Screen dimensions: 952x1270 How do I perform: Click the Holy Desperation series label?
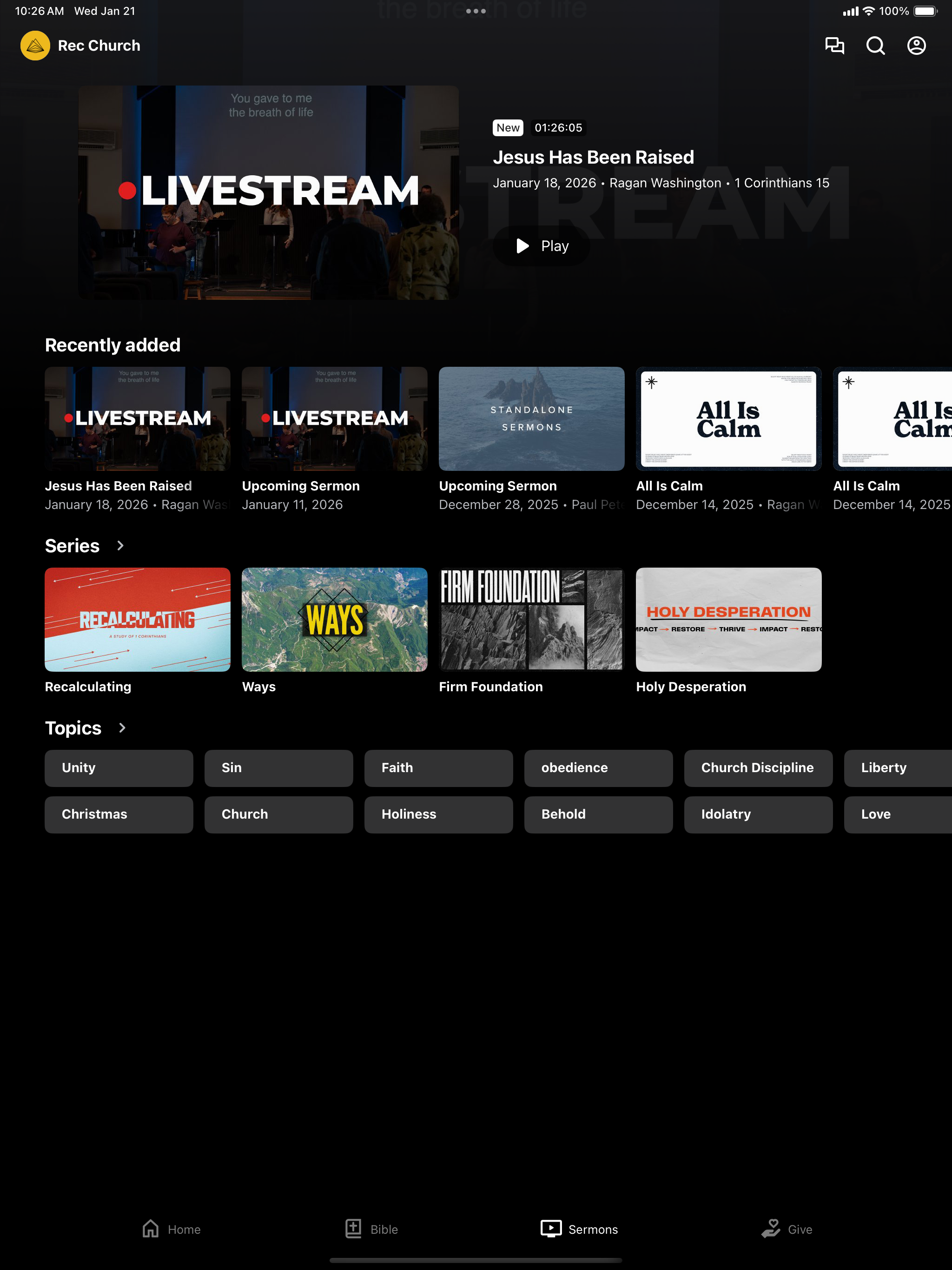click(691, 687)
